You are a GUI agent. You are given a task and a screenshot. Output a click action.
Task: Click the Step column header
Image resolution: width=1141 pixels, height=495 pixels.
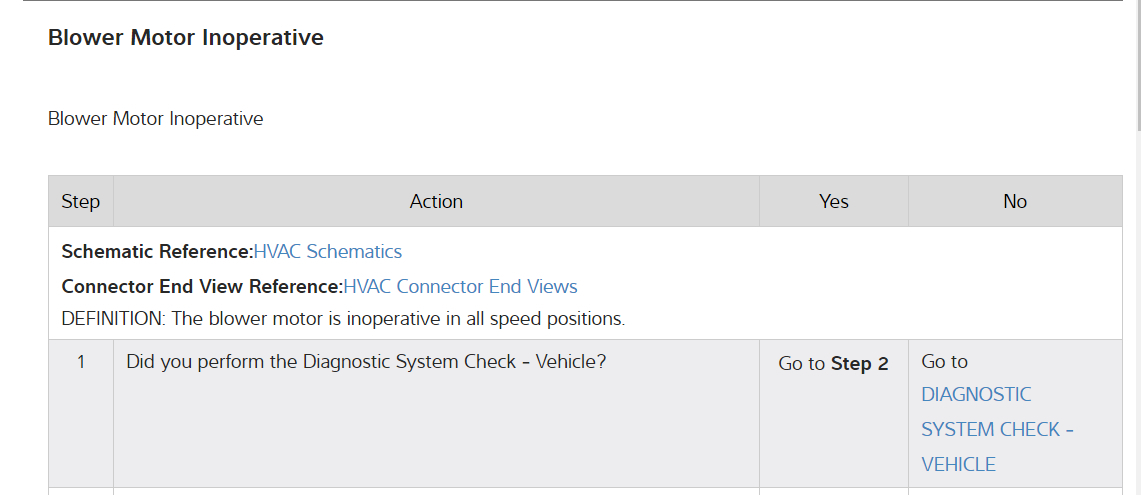click(81, 202)
